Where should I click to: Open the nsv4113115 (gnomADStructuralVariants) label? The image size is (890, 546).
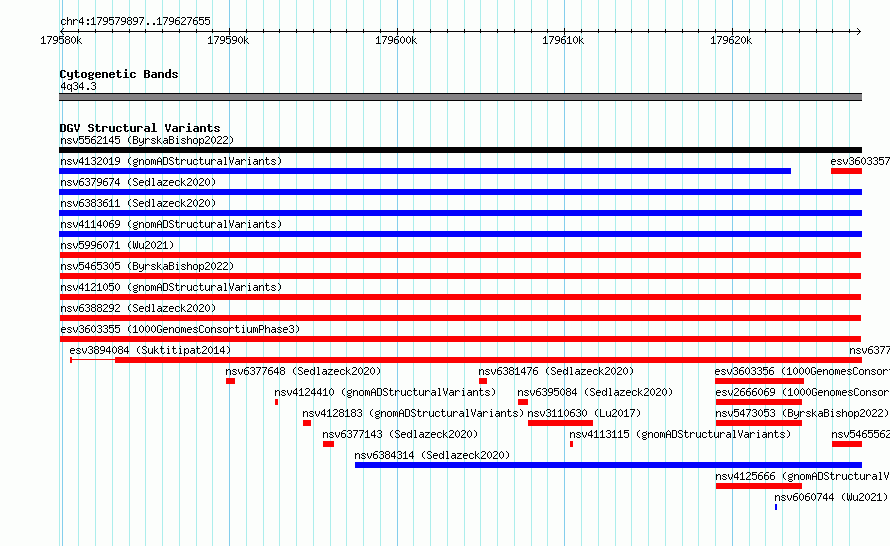(x=680, y=434)
